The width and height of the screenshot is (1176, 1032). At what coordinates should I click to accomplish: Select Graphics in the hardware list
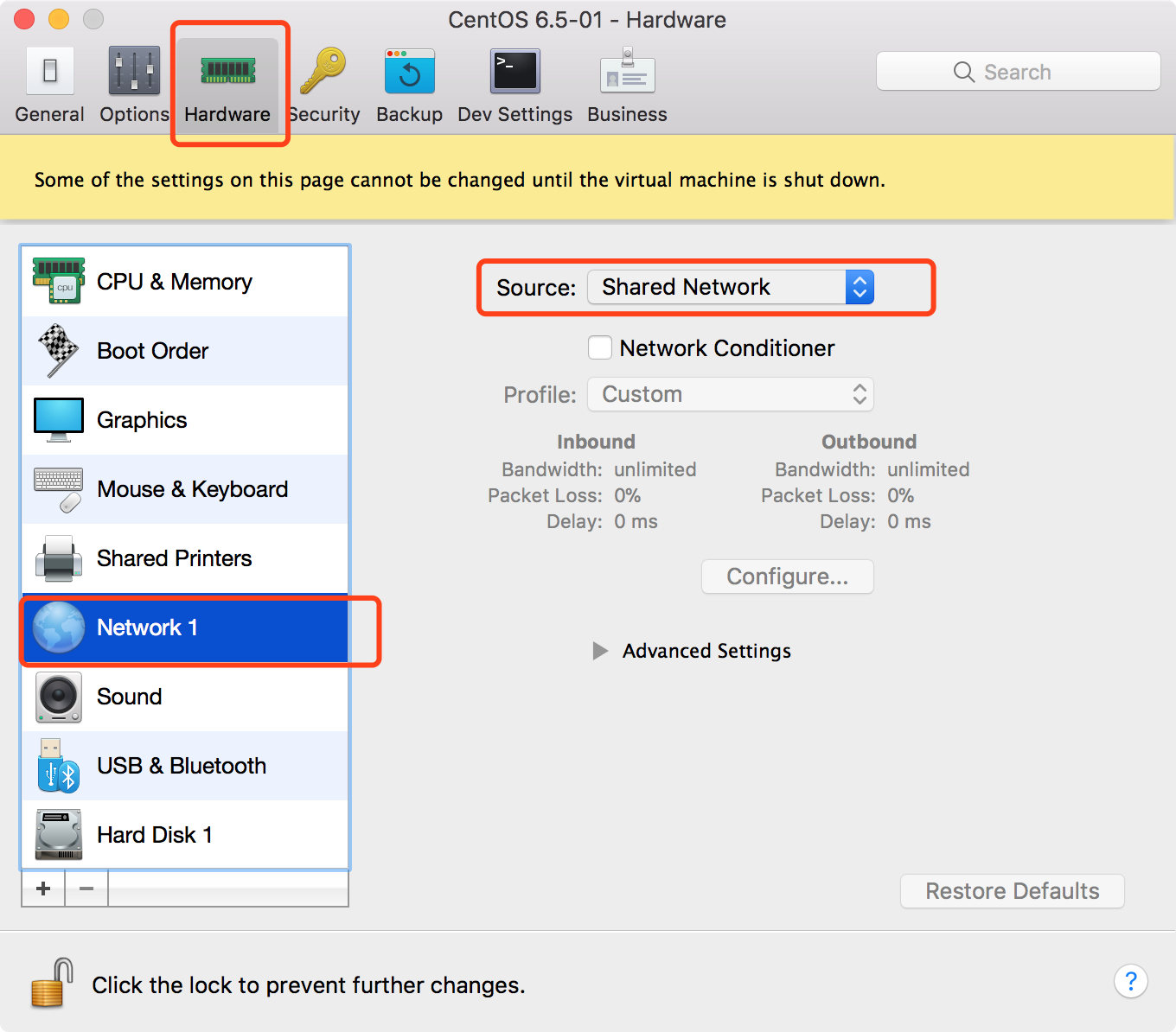coord(185,420)
